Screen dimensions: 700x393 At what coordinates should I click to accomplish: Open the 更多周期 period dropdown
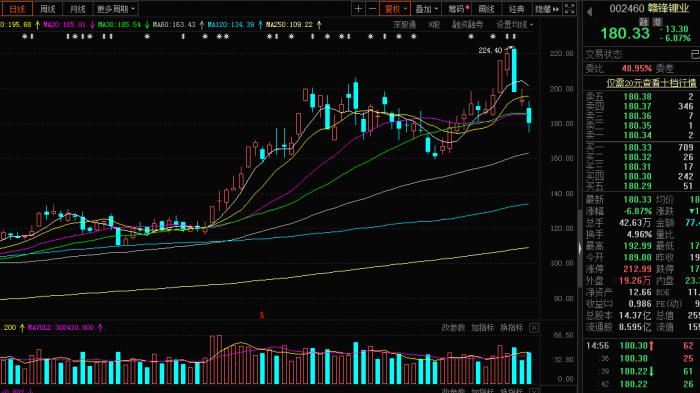(116, 9)
